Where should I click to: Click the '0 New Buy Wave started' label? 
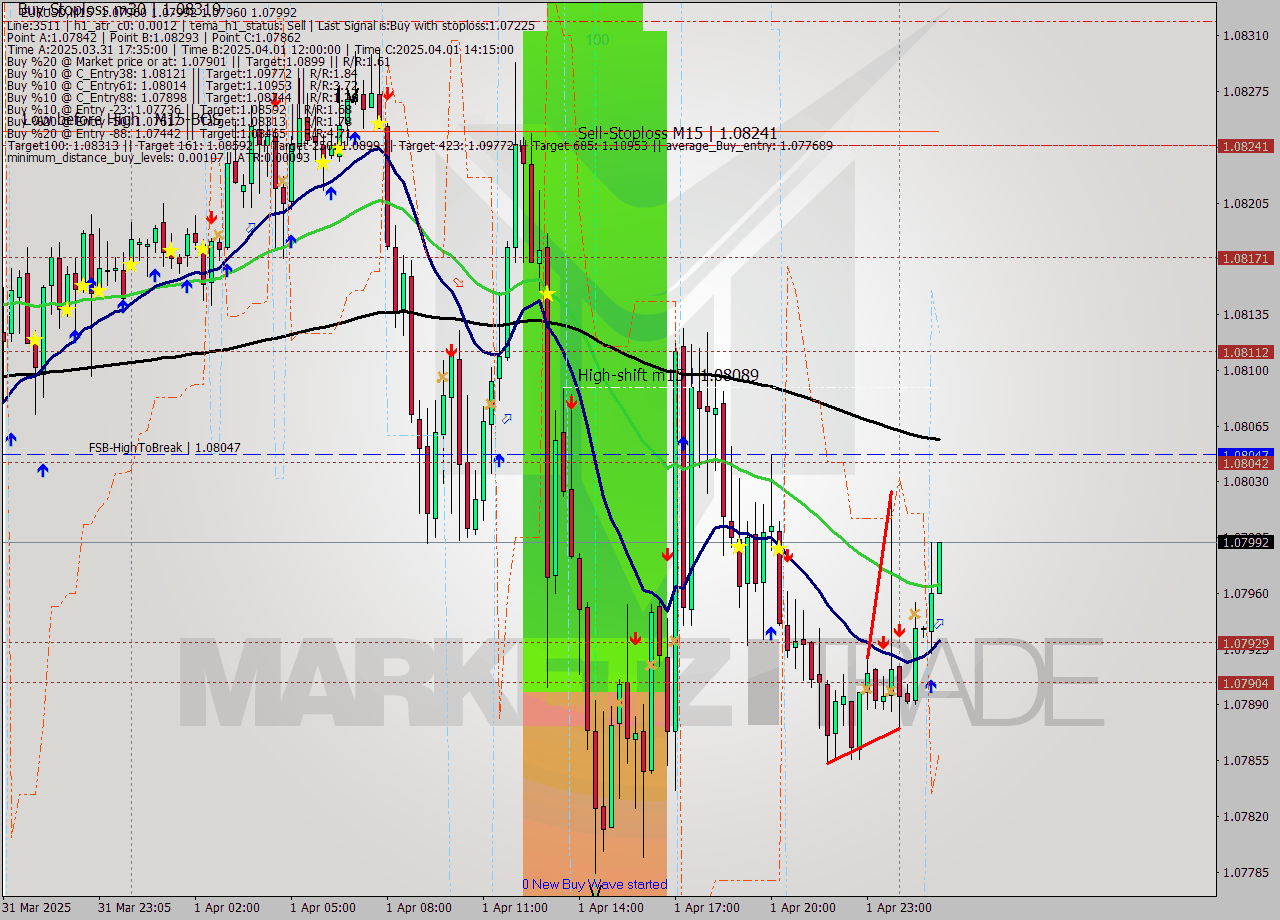click(x=594, y=884)
